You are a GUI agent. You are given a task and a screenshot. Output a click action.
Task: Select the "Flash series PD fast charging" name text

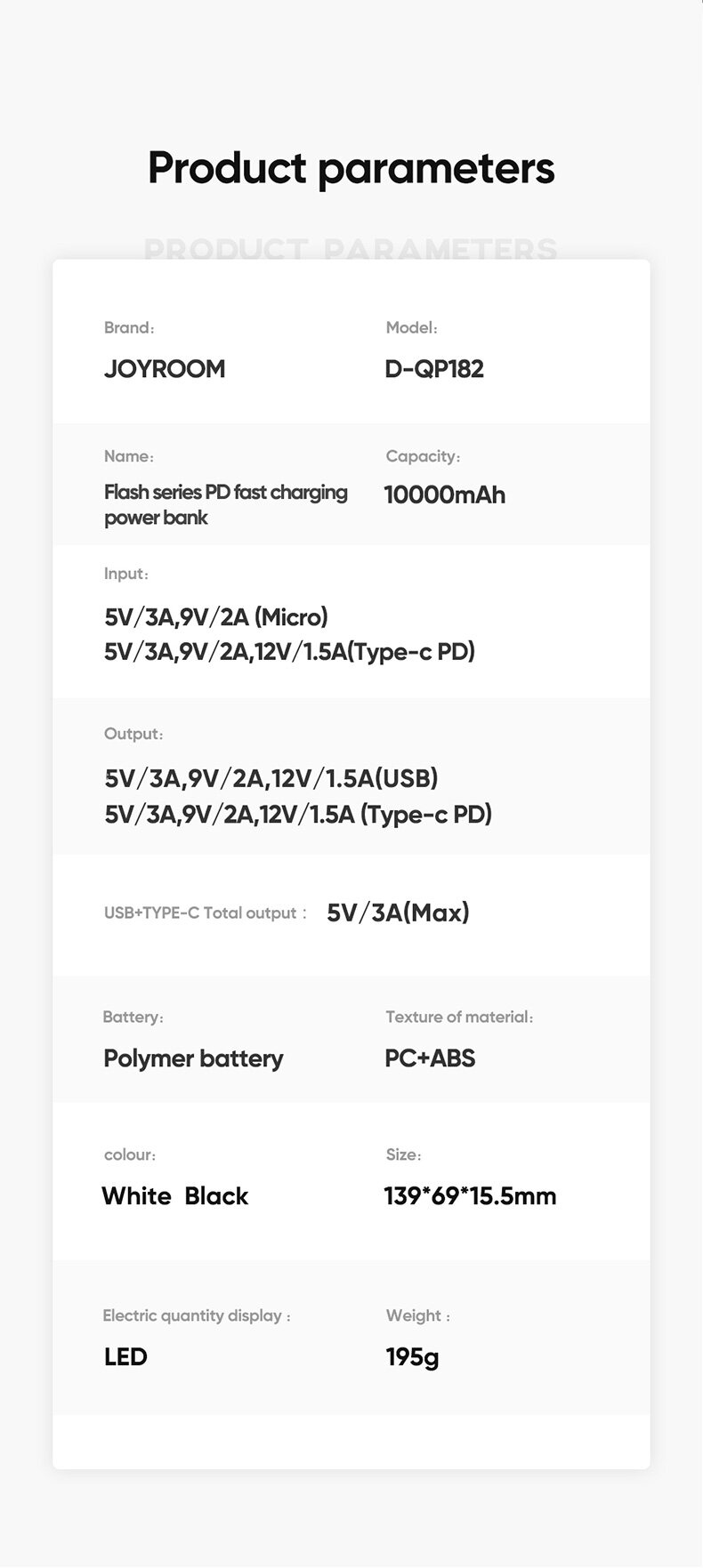[225, 493]
